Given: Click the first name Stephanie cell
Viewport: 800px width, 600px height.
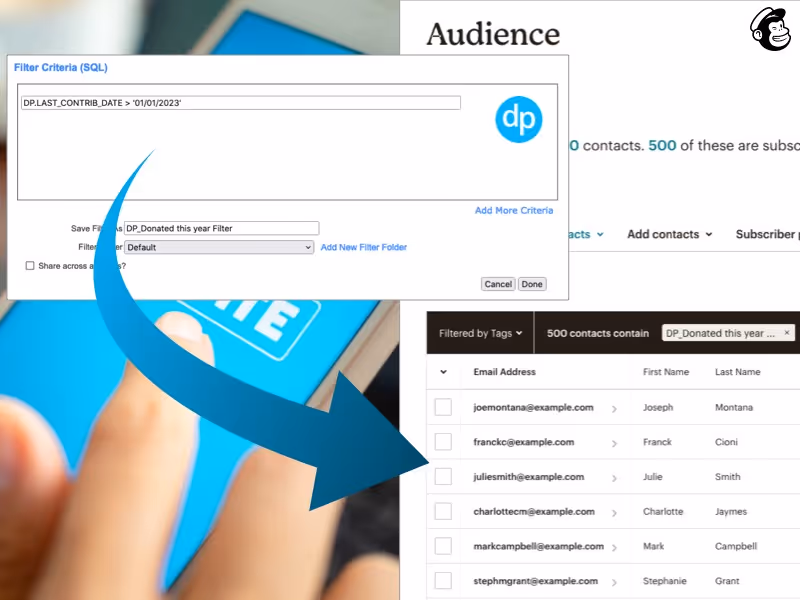Looking at the screenshot, I should tap(664, 581).
